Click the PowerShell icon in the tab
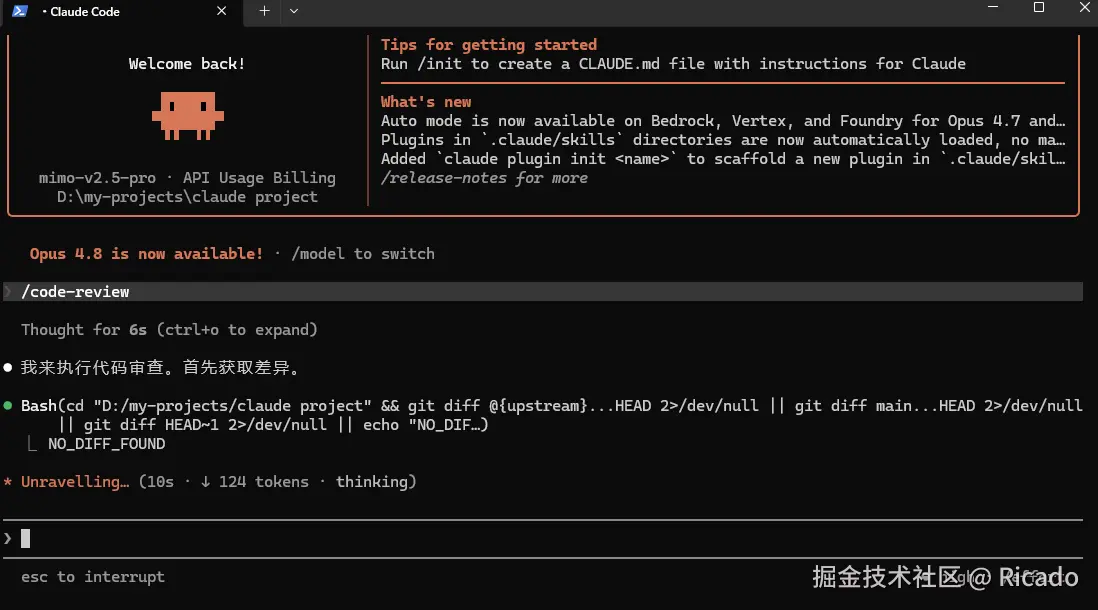The height and width of the screenshot is (610, 1098). point(20,11)
